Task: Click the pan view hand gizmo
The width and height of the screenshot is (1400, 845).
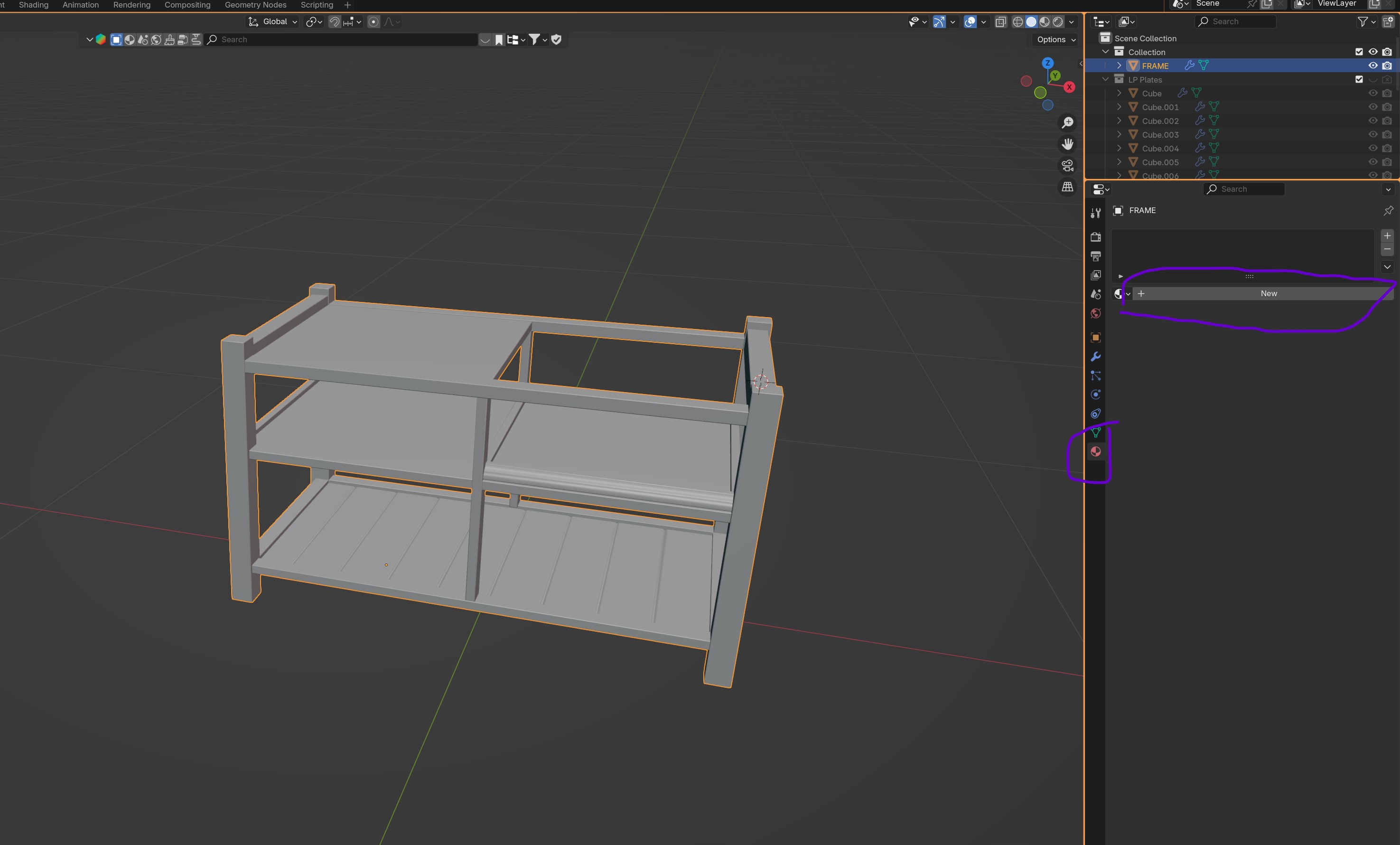Action: click(x=1068, y=144)
